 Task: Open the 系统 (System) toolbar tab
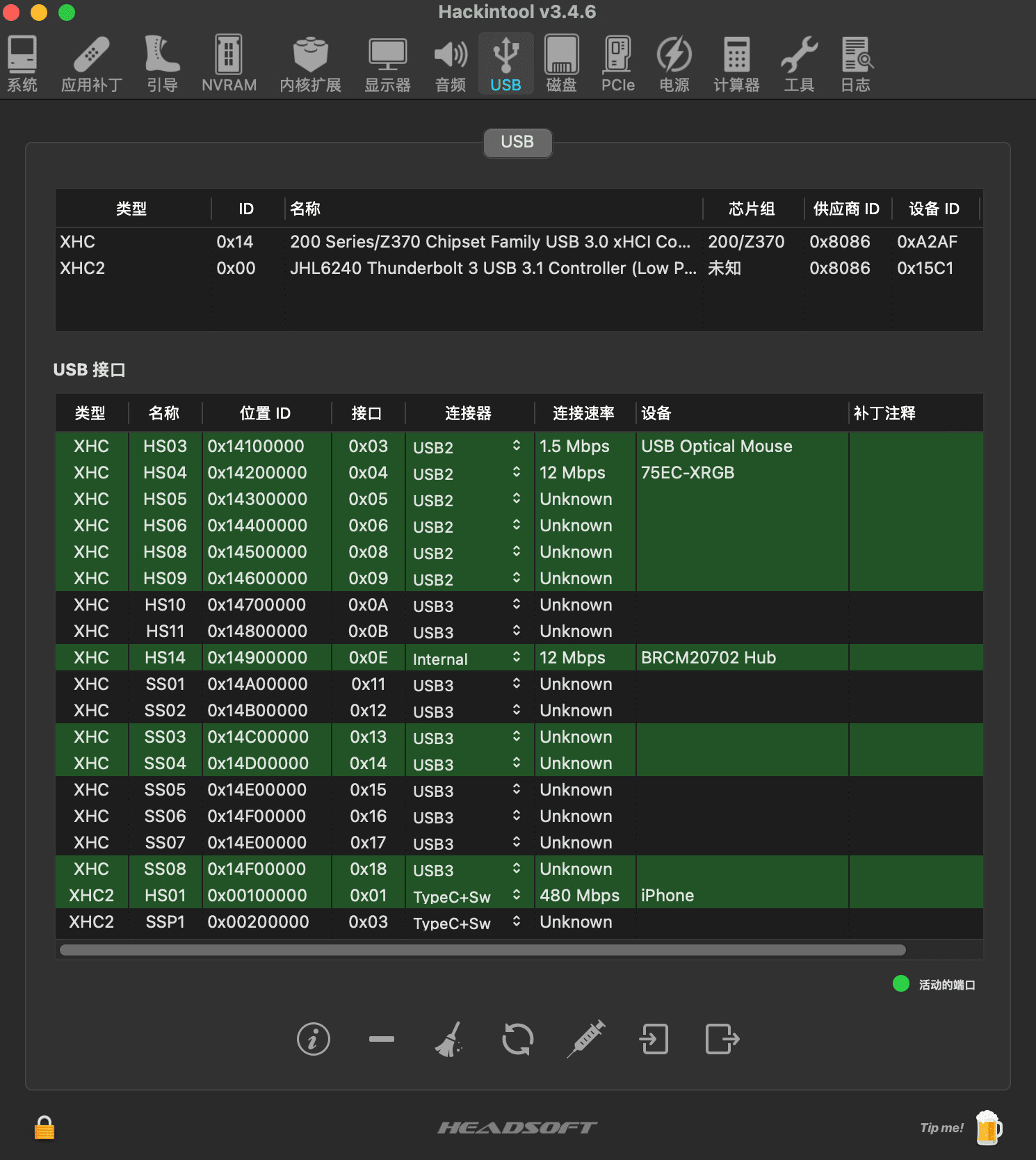22,64
